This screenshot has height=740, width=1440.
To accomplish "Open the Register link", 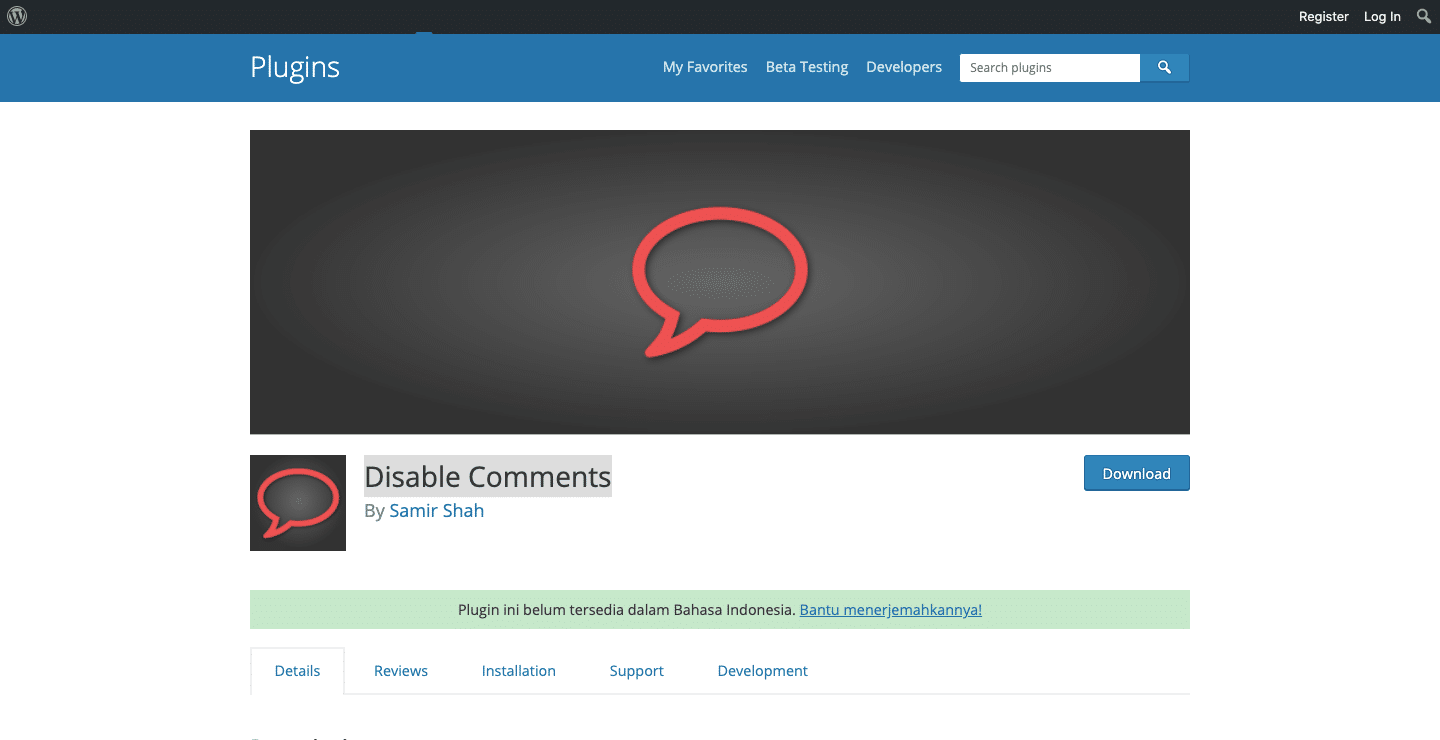I will point(1324,16).
